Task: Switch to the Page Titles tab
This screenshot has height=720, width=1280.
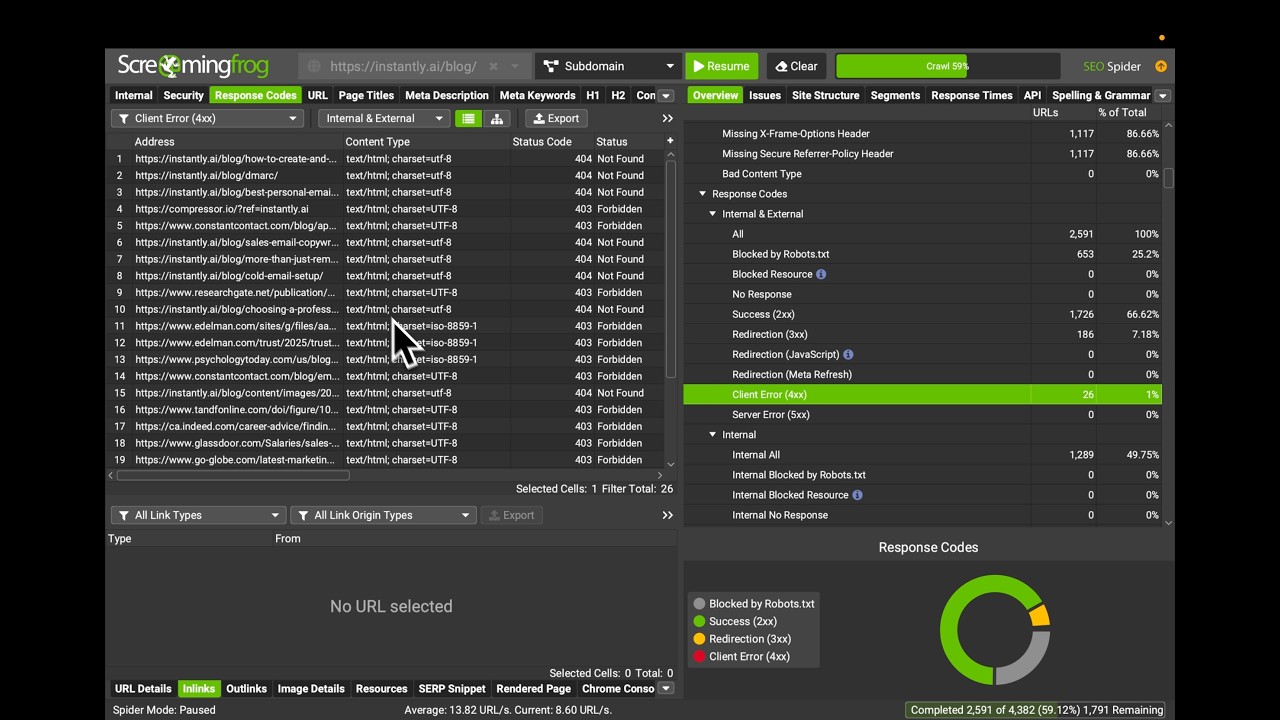Action: point(366,96)
